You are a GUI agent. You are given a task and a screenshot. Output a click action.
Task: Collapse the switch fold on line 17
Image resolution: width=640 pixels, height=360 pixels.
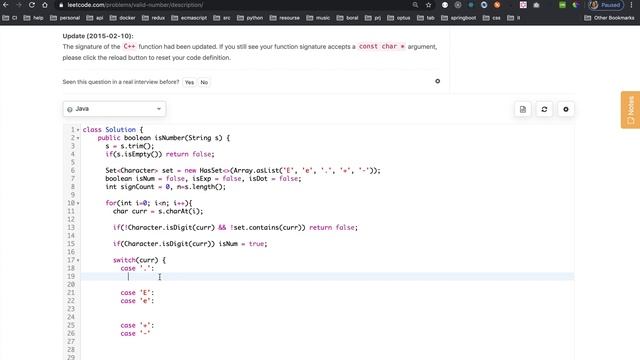pos(78,260)
